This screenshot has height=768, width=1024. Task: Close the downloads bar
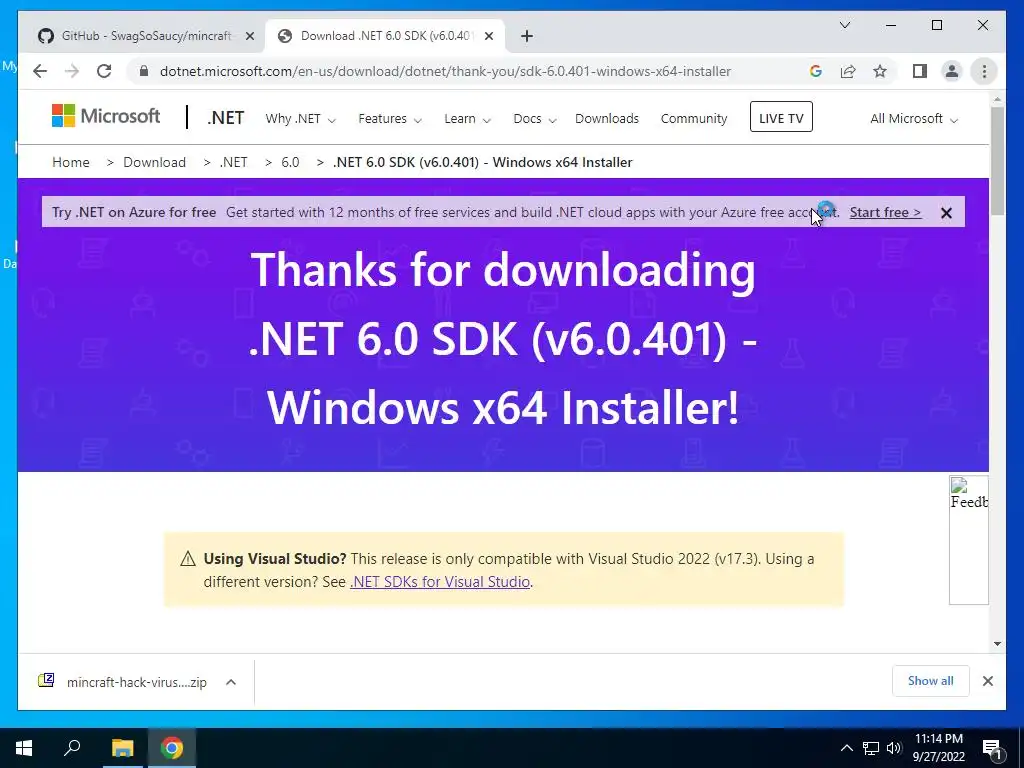coord(987,681)
